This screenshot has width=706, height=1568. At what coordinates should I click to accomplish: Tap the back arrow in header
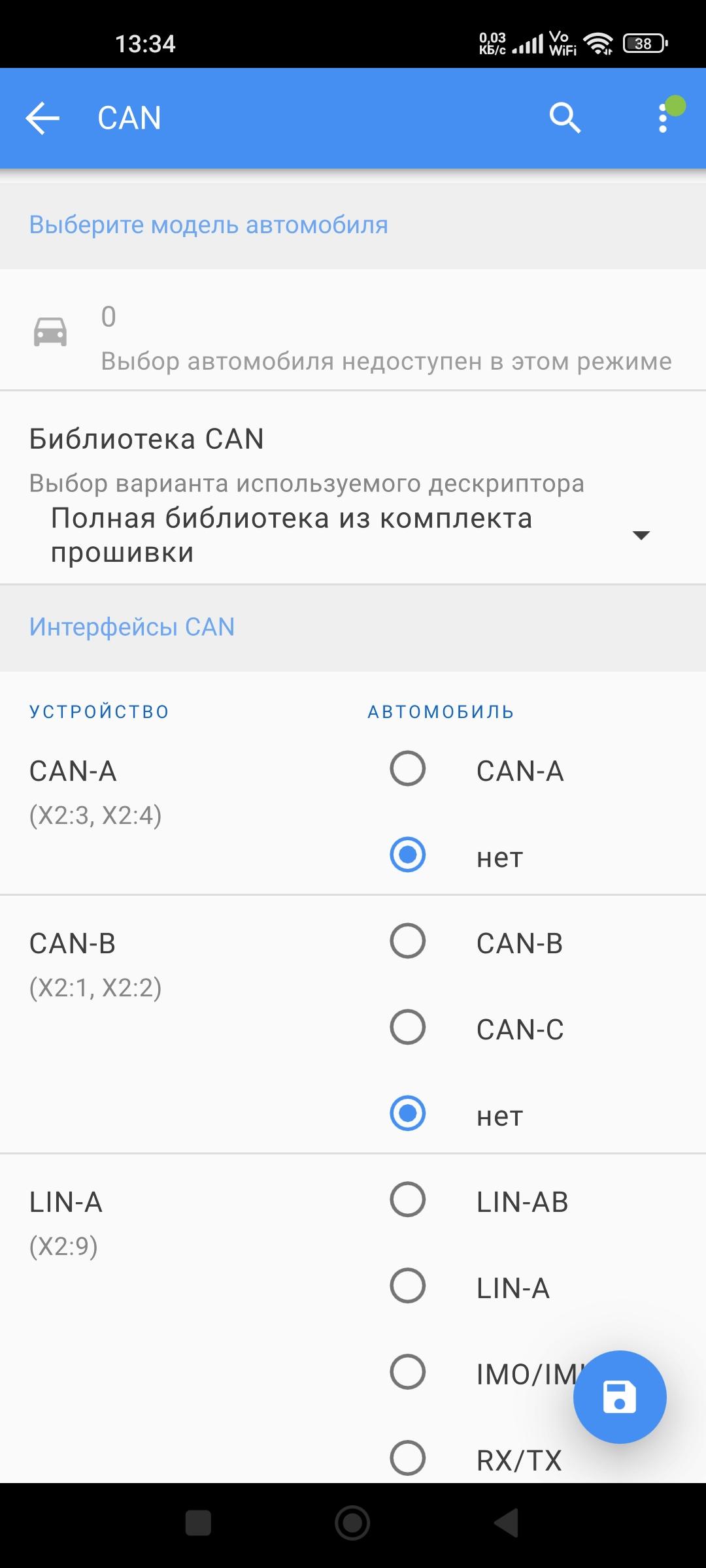[x=42, y=118]
